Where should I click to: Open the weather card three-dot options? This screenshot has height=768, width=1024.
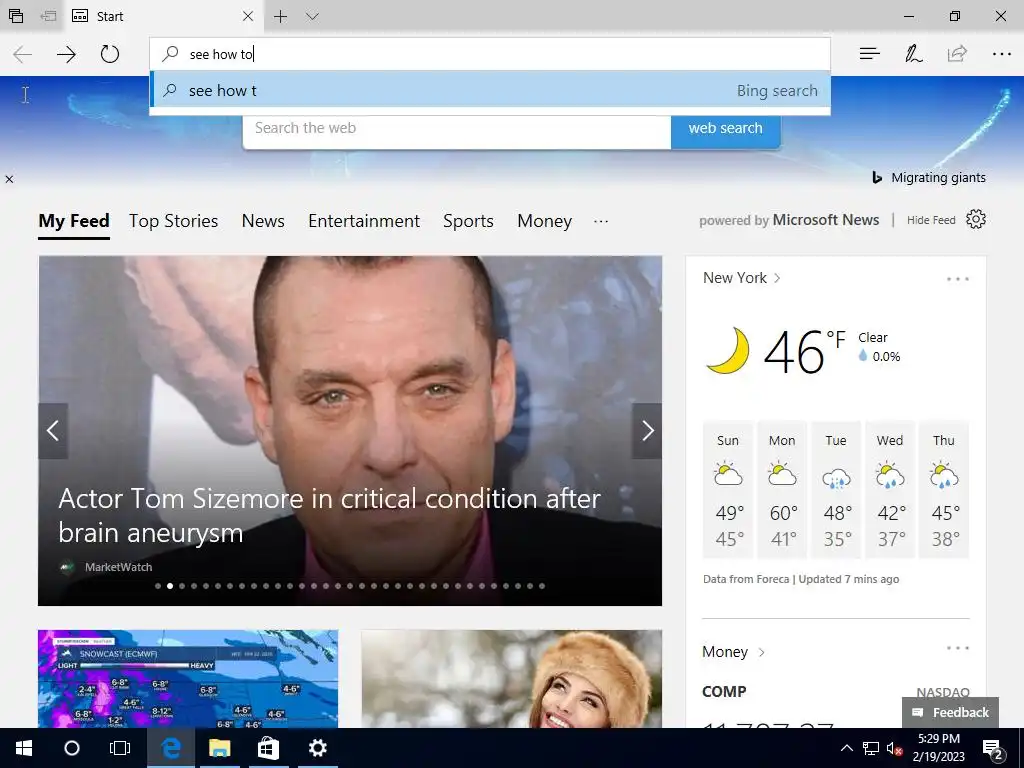[957, 279]
